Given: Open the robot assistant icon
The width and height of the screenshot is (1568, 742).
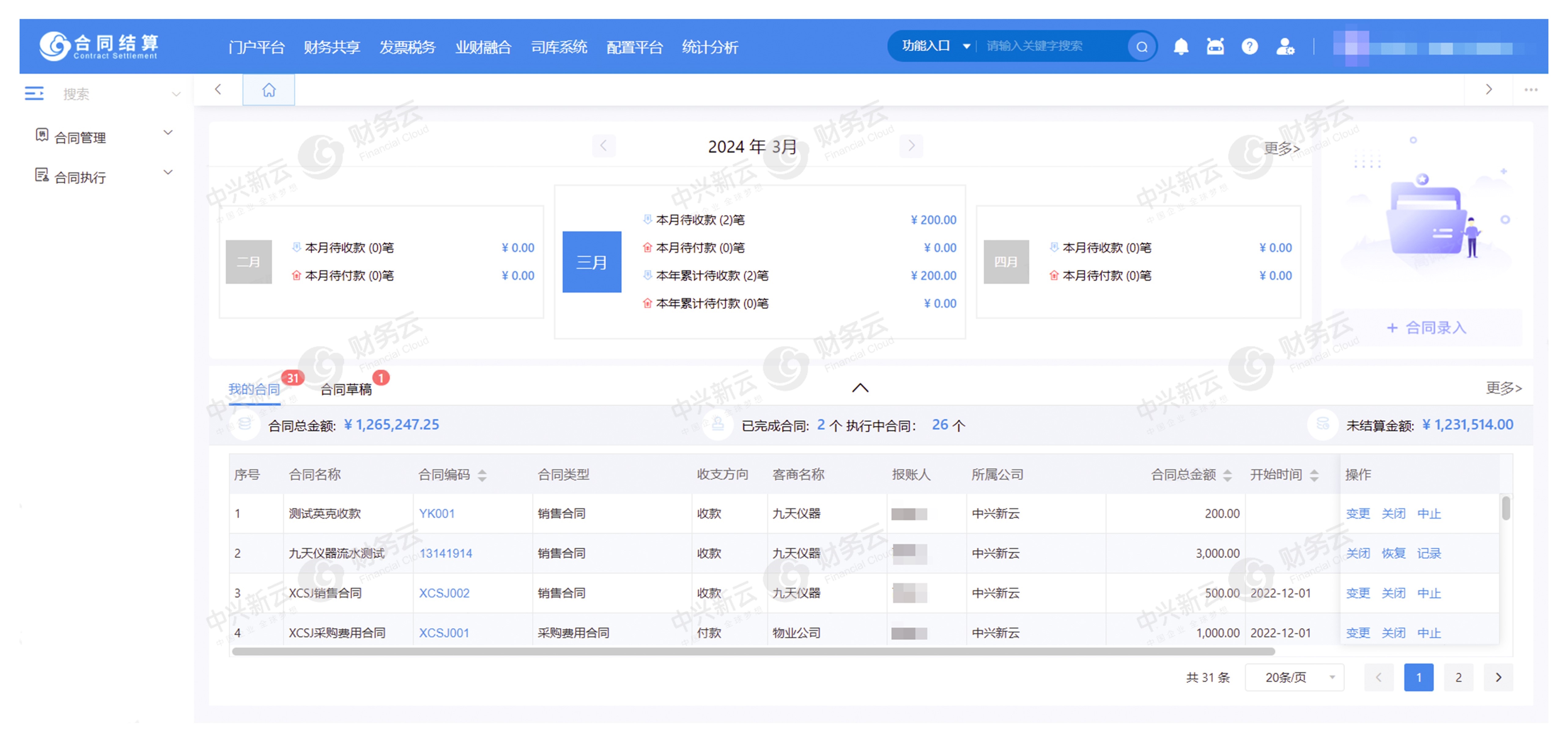Looking at the screenshot, I should pyautogui.click(x=1215, y=47).
